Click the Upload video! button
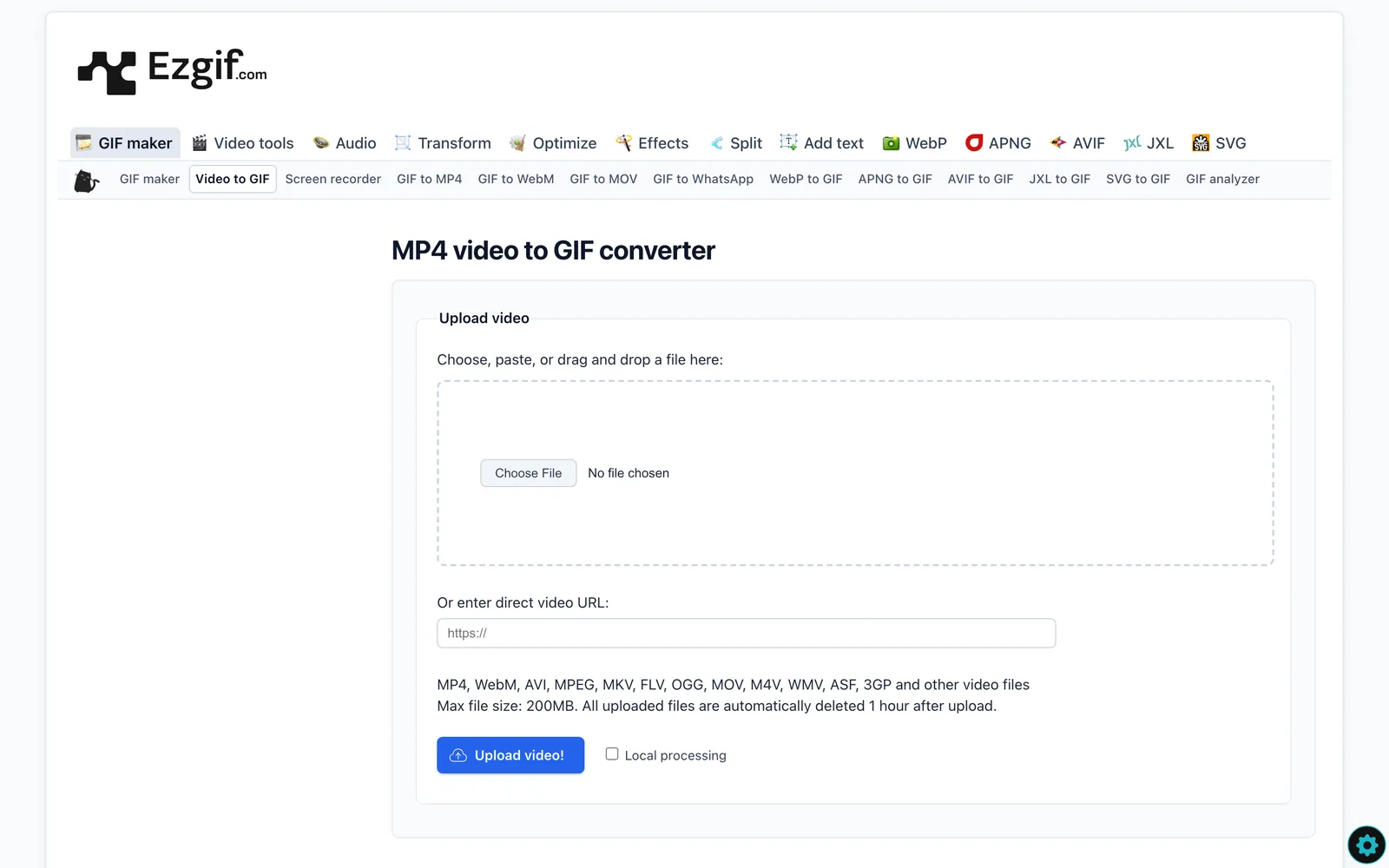 click(x=510, y=755)
